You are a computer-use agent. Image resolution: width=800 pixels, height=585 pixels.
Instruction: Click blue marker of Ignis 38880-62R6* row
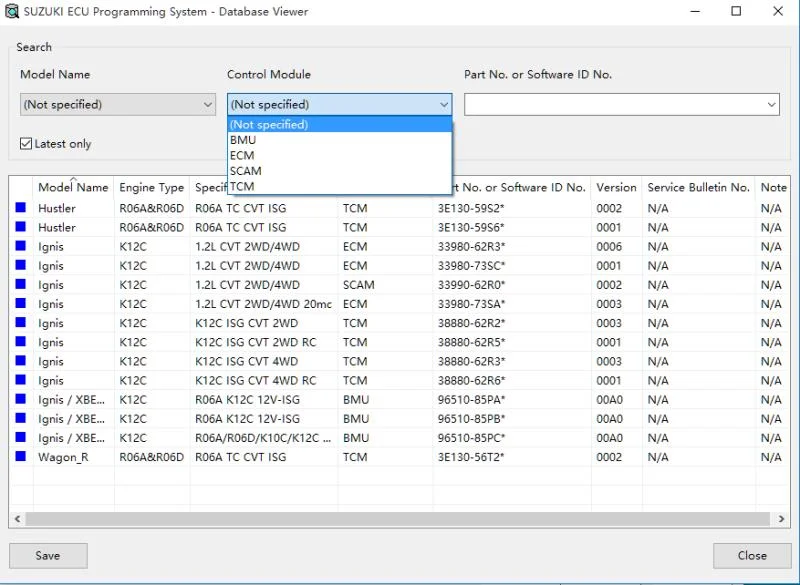coord(20,379)
